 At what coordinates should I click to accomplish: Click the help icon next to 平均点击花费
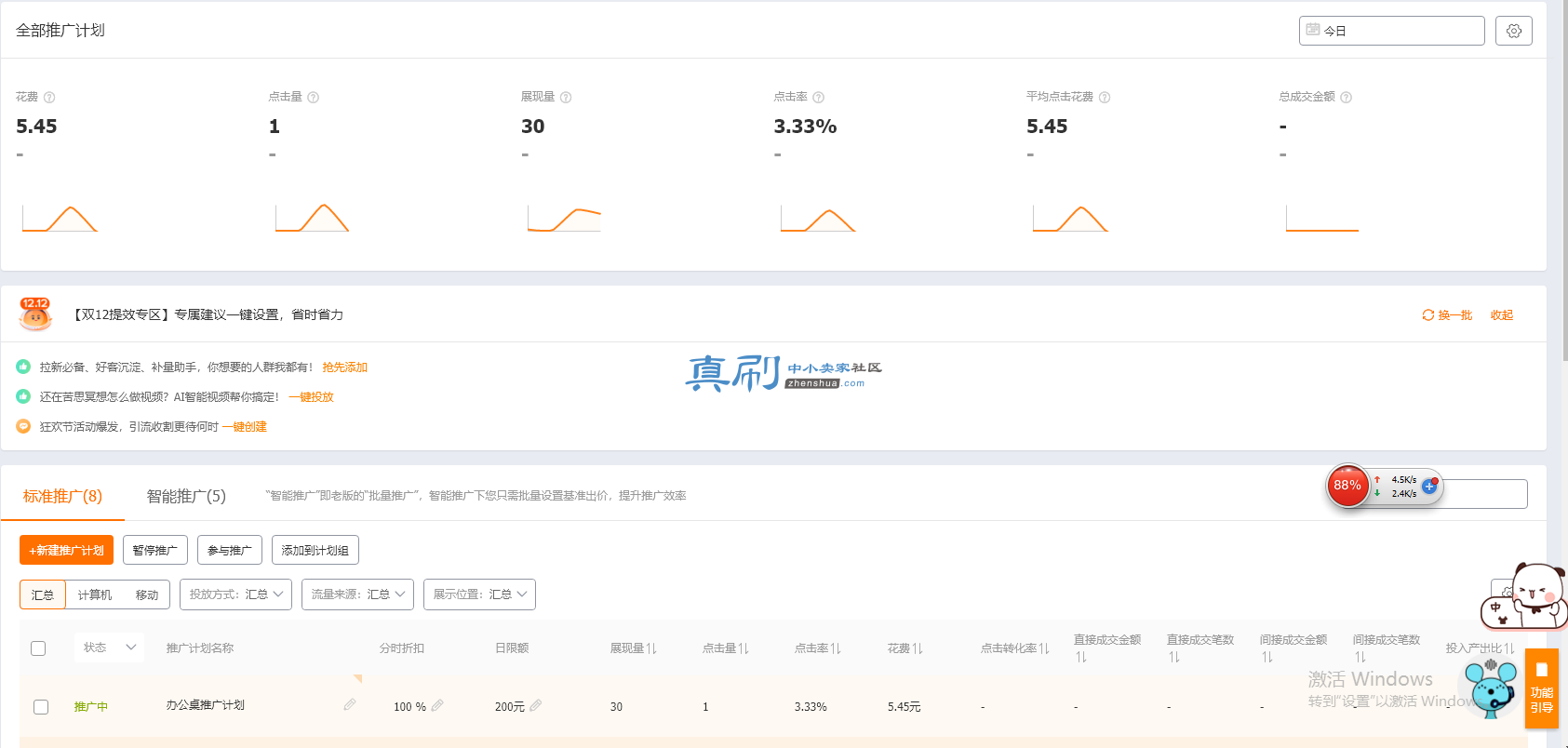[x=1105, y=98]
